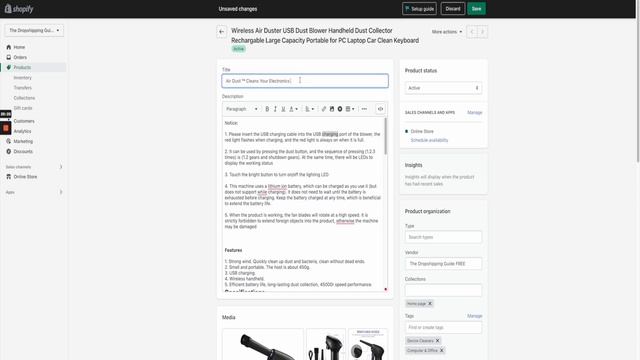The width and height of the screenshot is (640, 360).
Task: Expand Sales channels section arrow
Action: pyautogui.click(x=61, y=167)
